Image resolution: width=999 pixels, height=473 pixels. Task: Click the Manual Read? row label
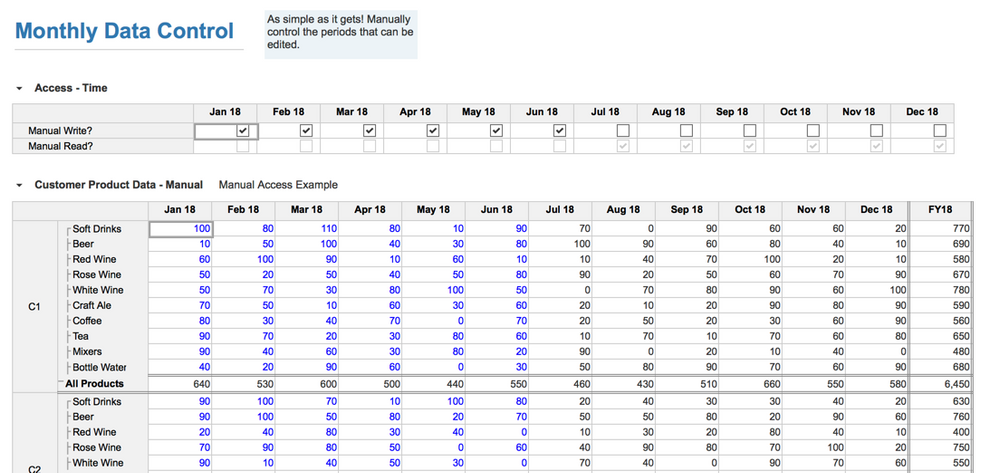[61, 146]
